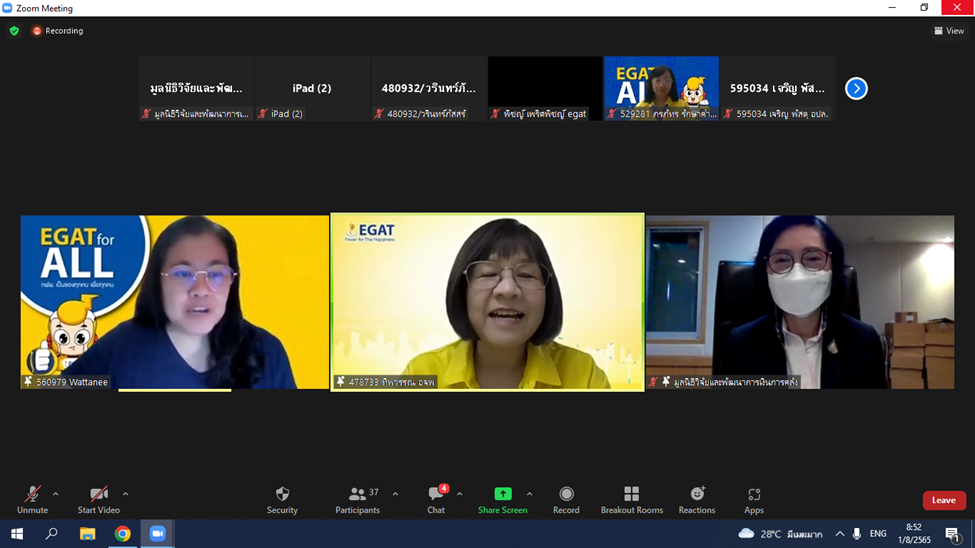
Task: Click the green encryption shield icon
Action: 14,30
